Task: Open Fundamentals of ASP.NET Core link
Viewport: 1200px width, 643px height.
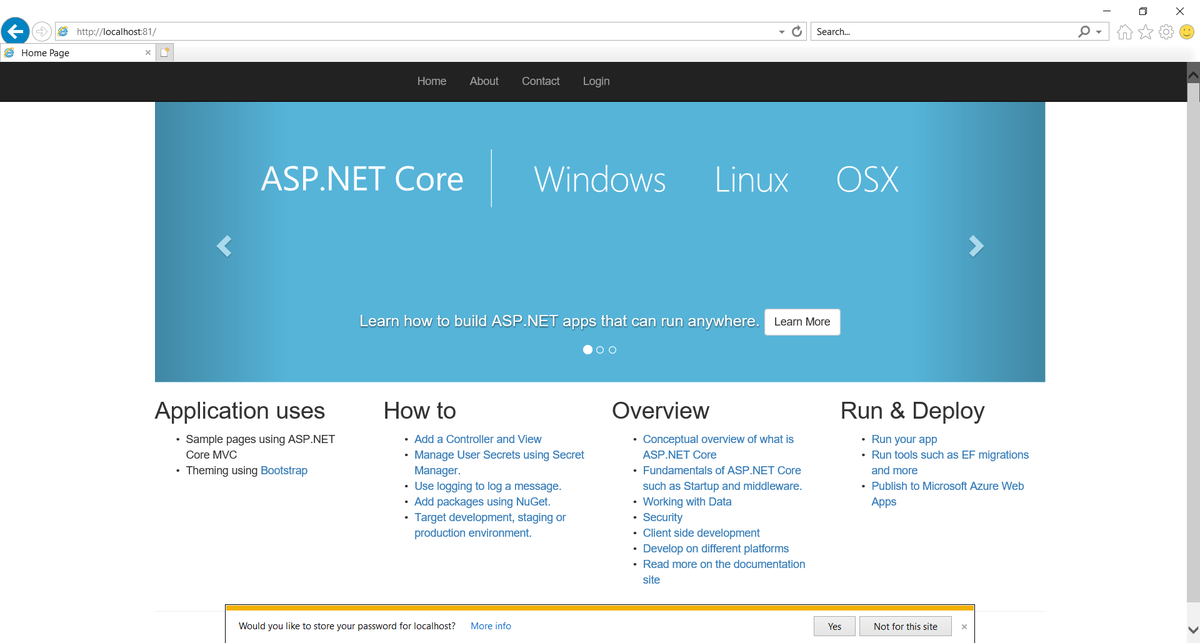Action: tap(722, 478)
